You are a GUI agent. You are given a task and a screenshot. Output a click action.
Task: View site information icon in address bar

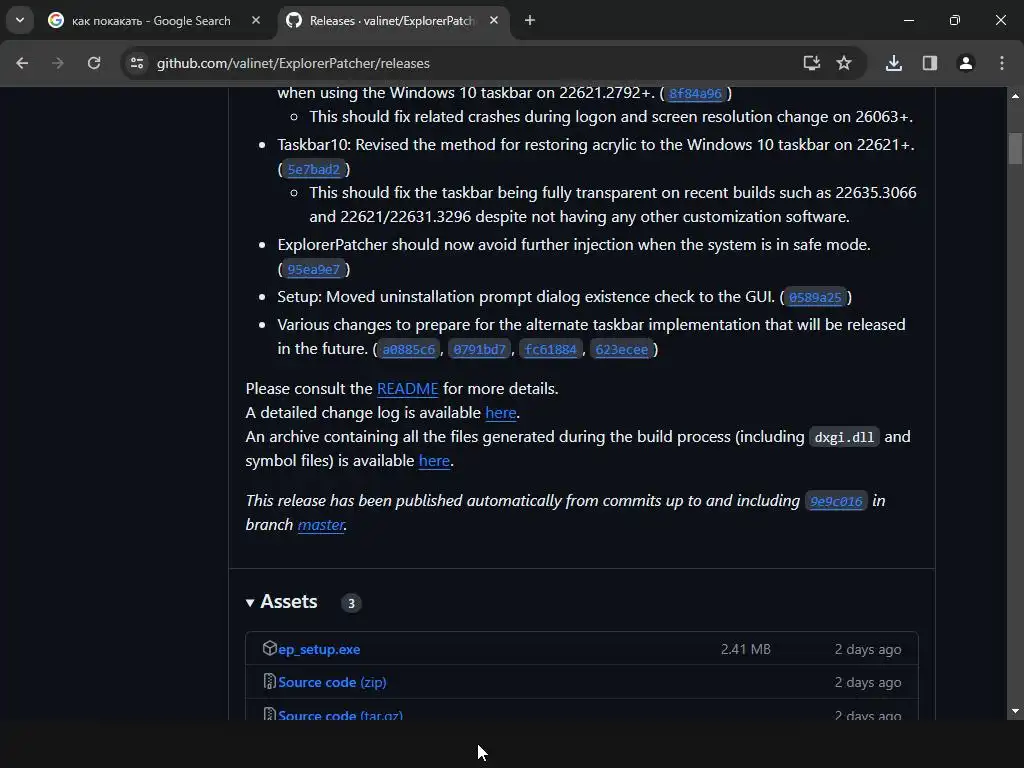pos(137,63)
